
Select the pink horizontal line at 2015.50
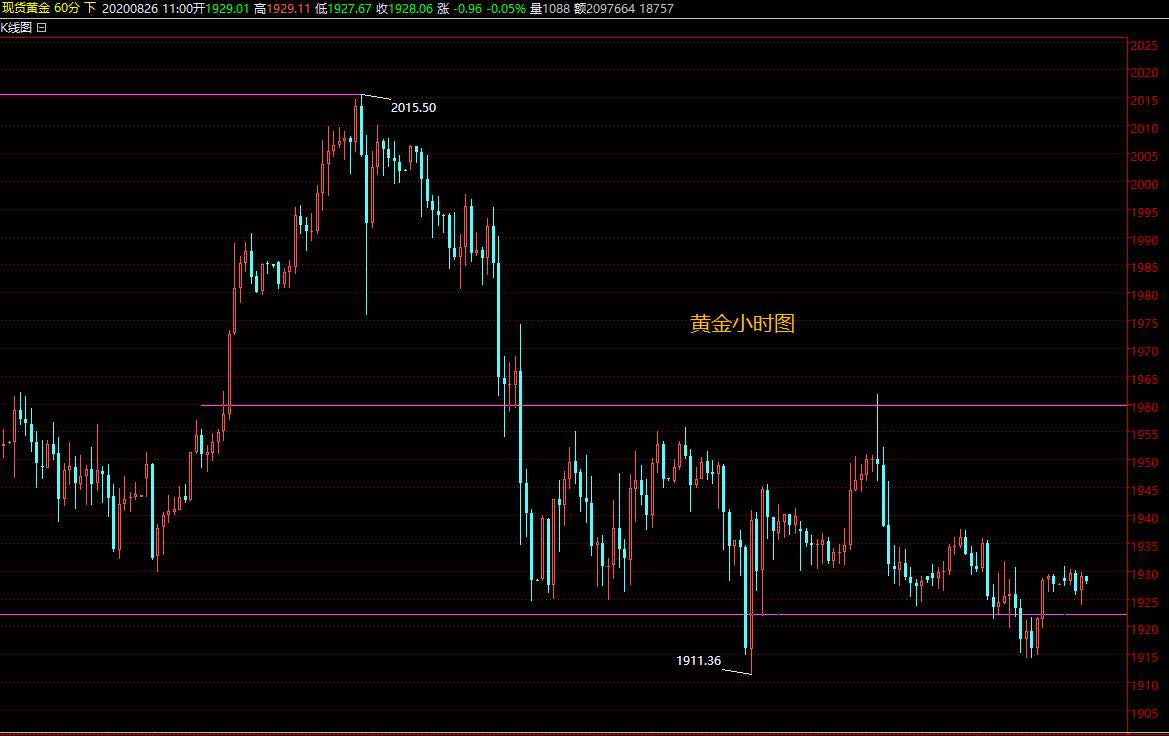179,95
